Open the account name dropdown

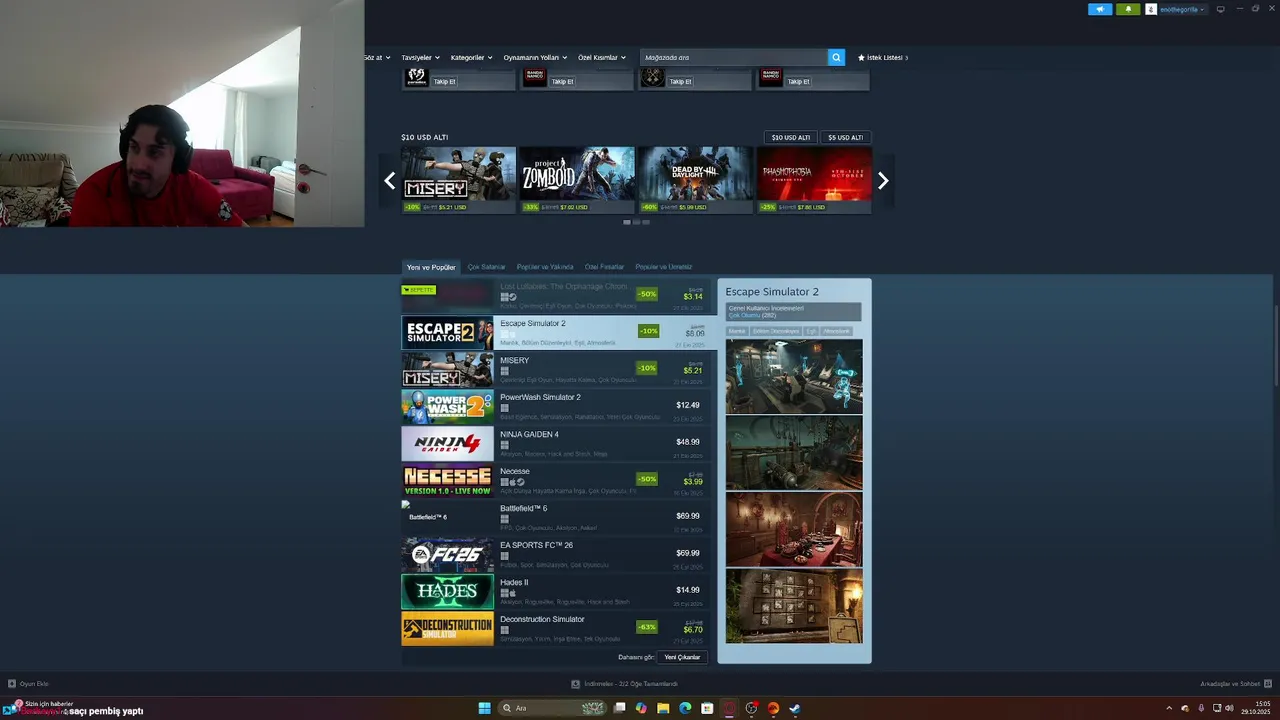(x=1182, y=9)
